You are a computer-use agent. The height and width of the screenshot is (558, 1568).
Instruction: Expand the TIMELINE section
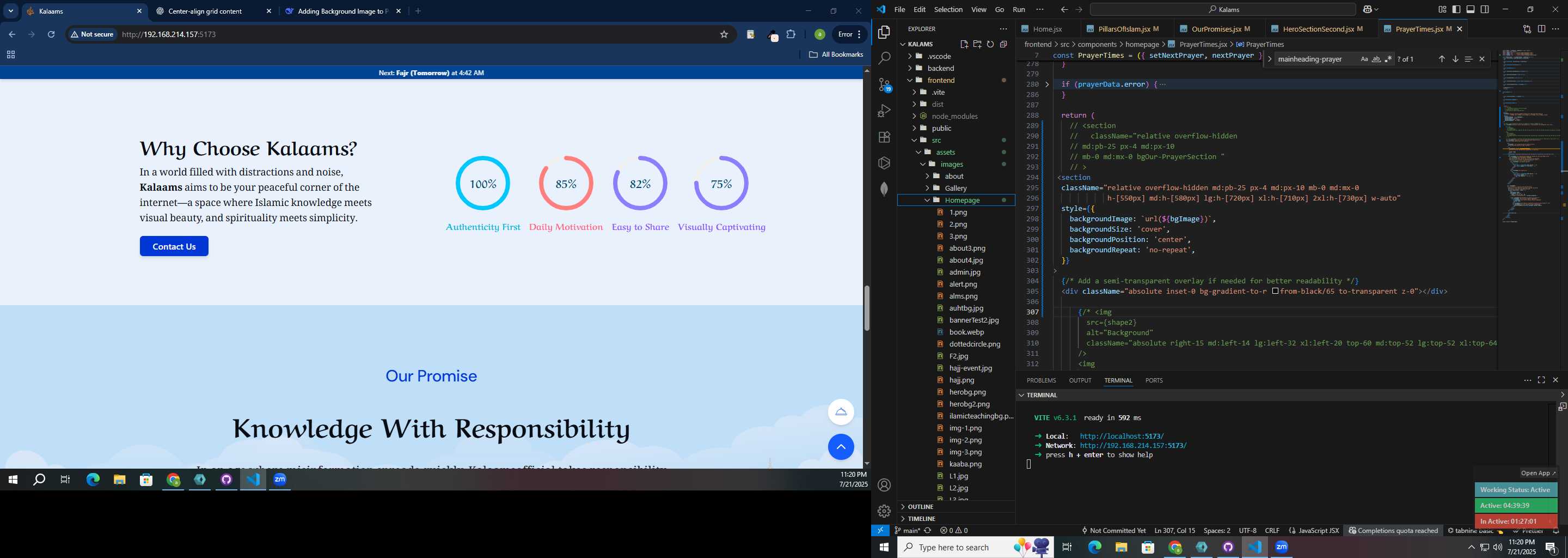click(x=955, y=518)
